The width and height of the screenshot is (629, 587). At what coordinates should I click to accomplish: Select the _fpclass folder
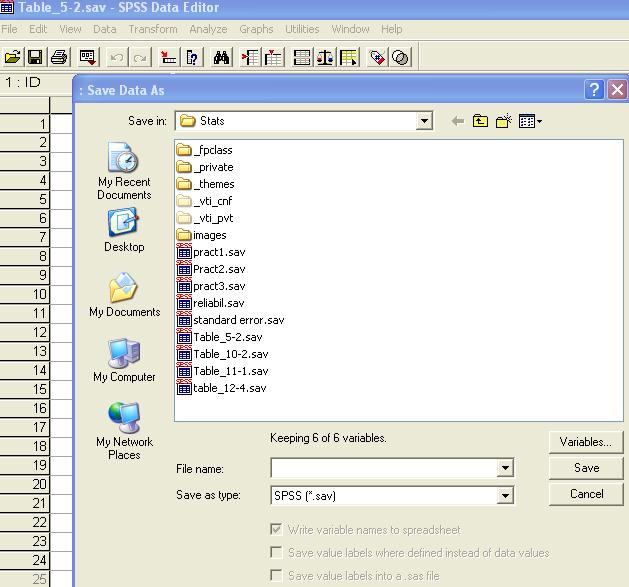tap(205, 150)
